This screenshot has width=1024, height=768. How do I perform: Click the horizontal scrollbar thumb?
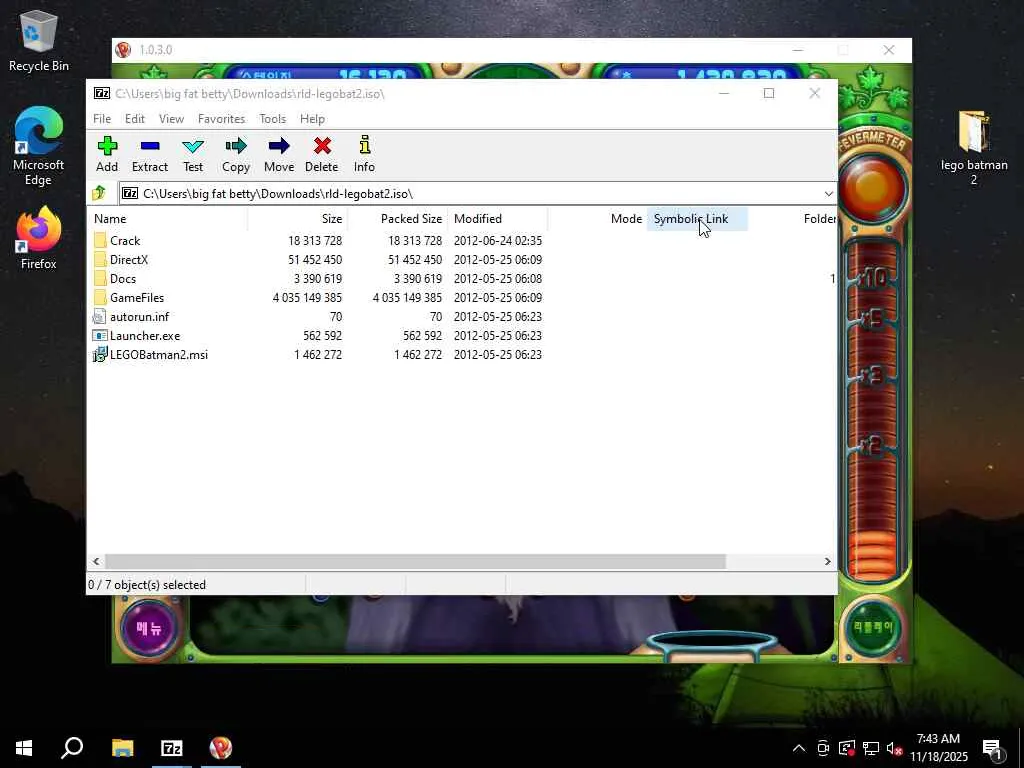(415, 561)
